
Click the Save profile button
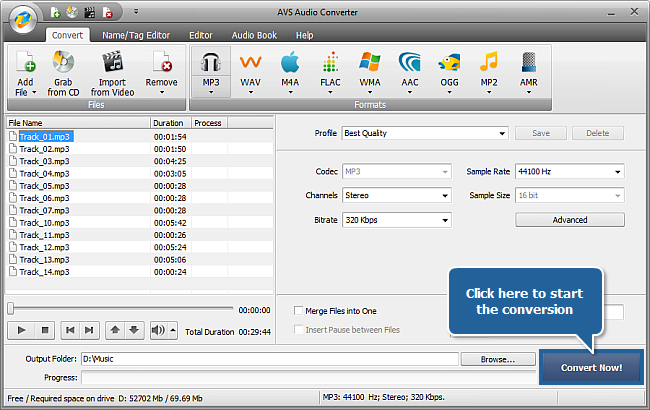[x=541, y=133]
